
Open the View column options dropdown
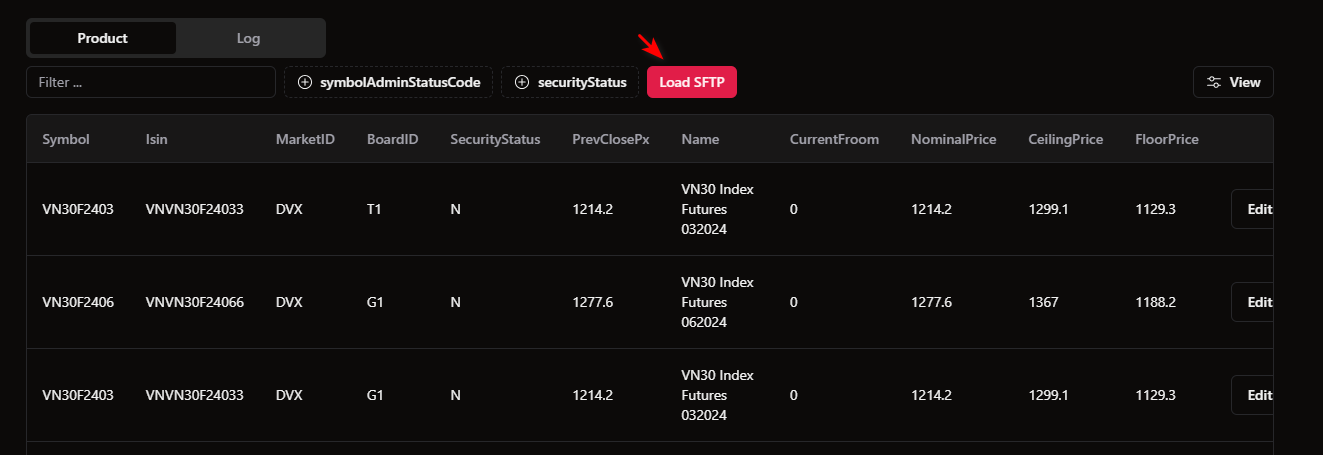tap(1233, 82)
